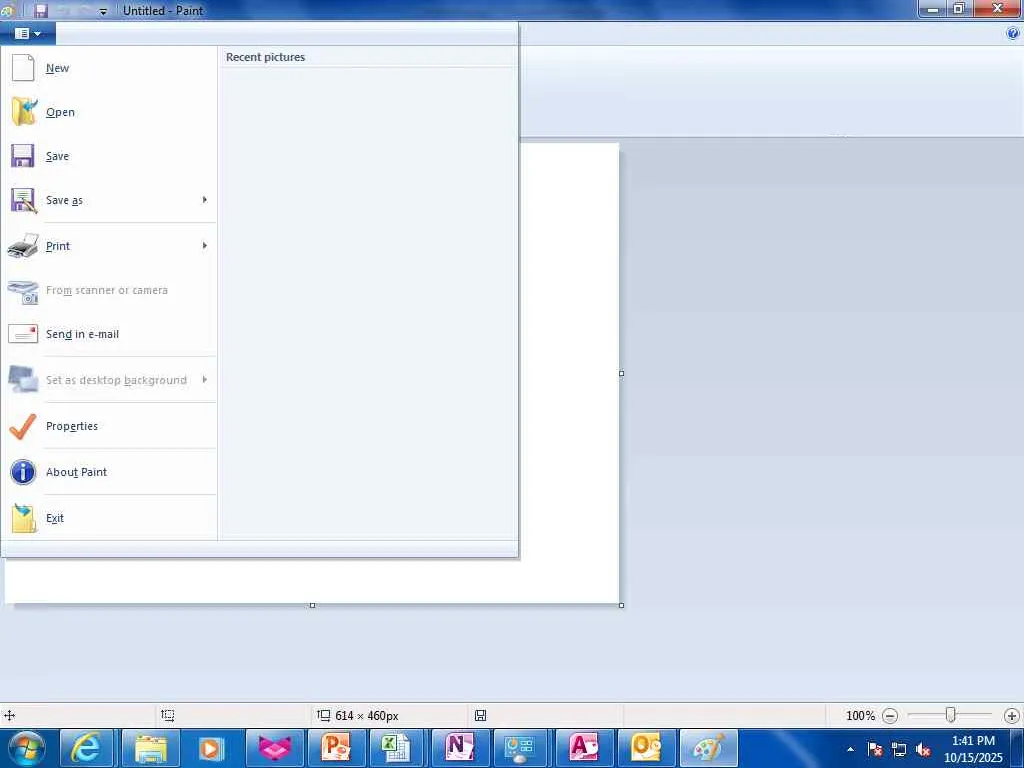Viewport: 1024px width, 768px height.
Task: Open image Properties from the menu
Action: (x=108, y=426)
